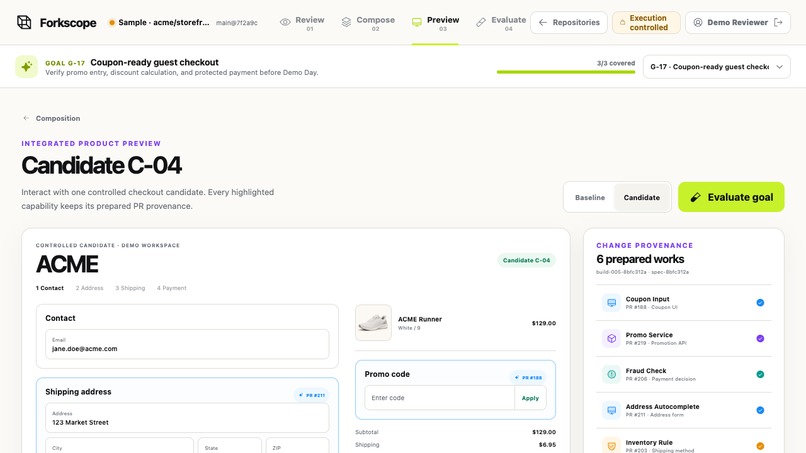This screenshot has height=453, width=806.
Task: Click the Demo Reviewer avatar icon
Action: (x=698, y=23)
